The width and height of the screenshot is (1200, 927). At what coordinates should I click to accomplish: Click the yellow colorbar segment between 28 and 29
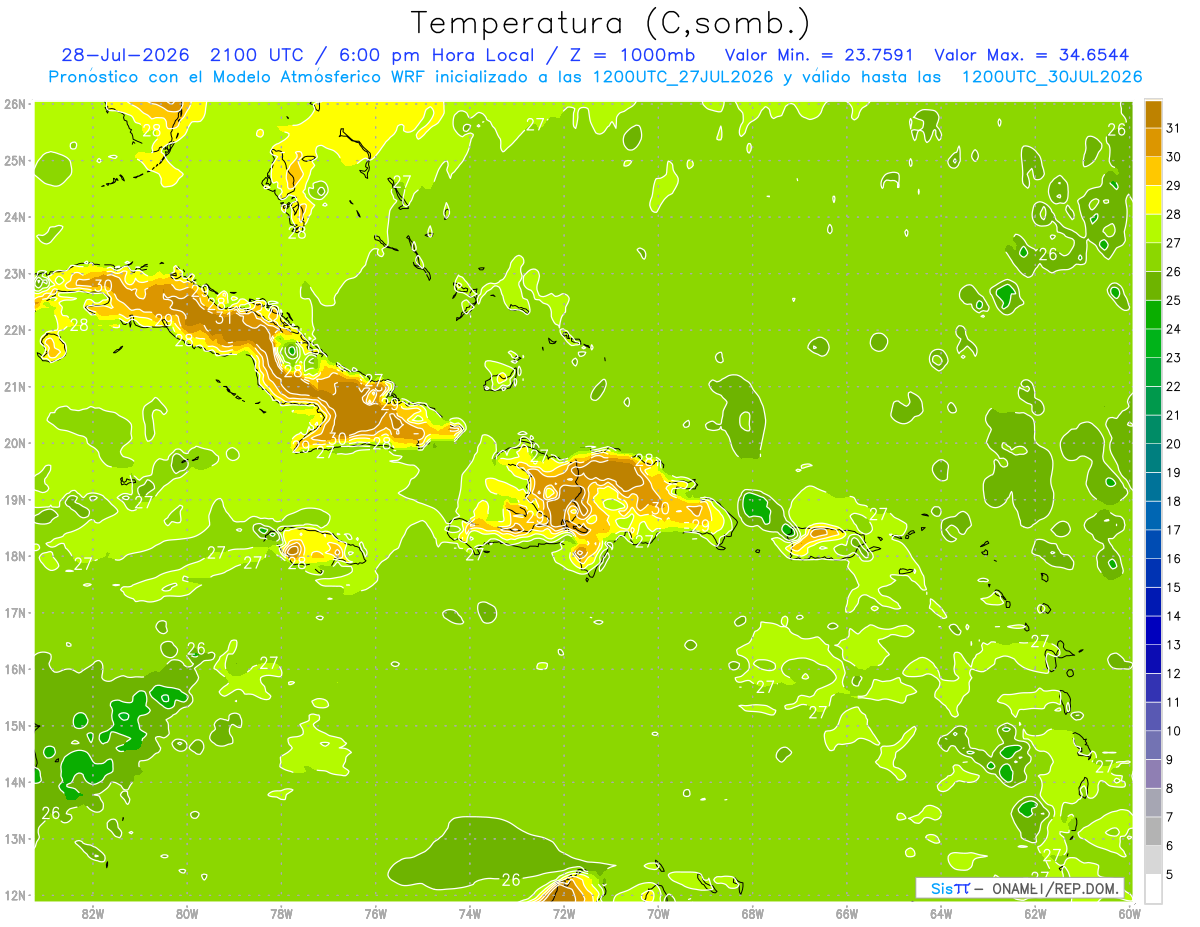1153,200
